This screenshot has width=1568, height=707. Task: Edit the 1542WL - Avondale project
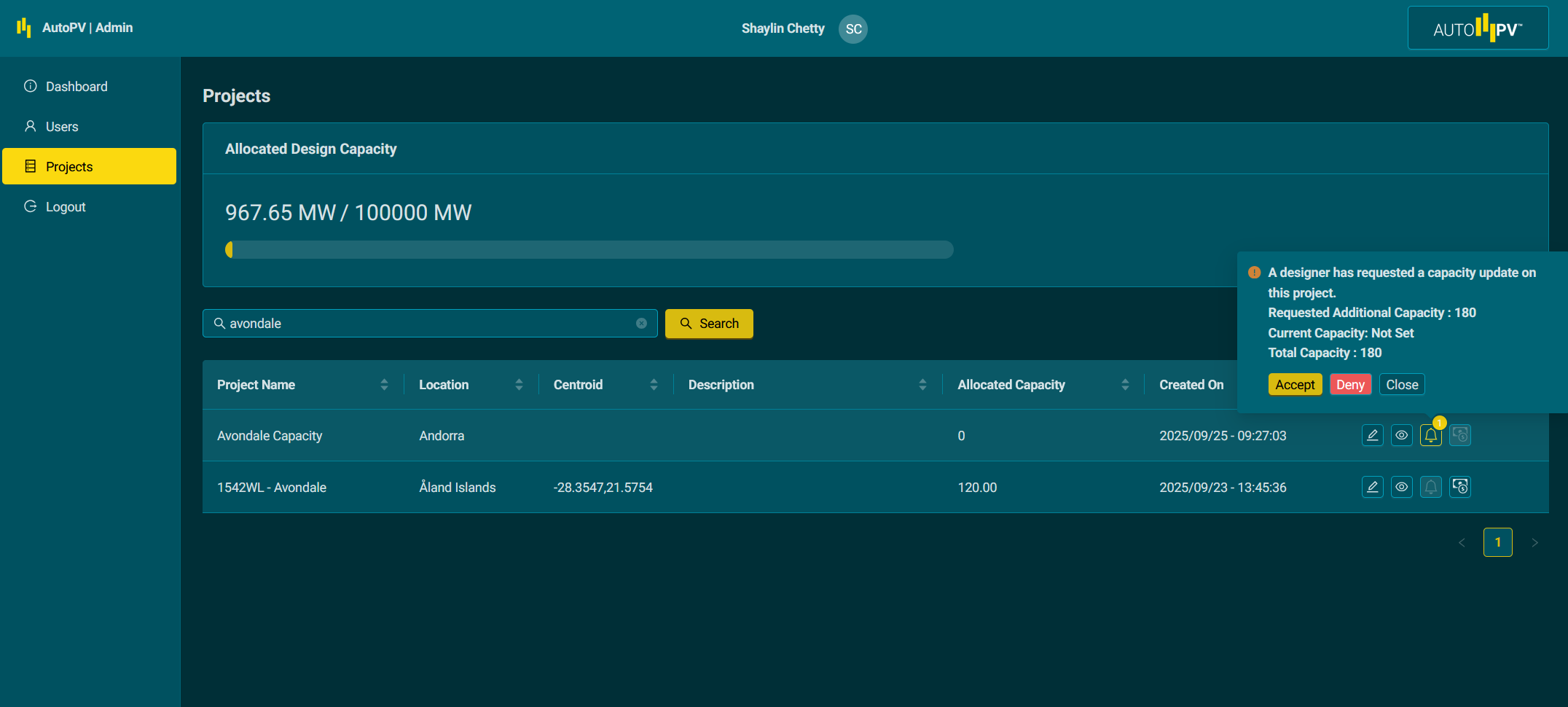1372,487
